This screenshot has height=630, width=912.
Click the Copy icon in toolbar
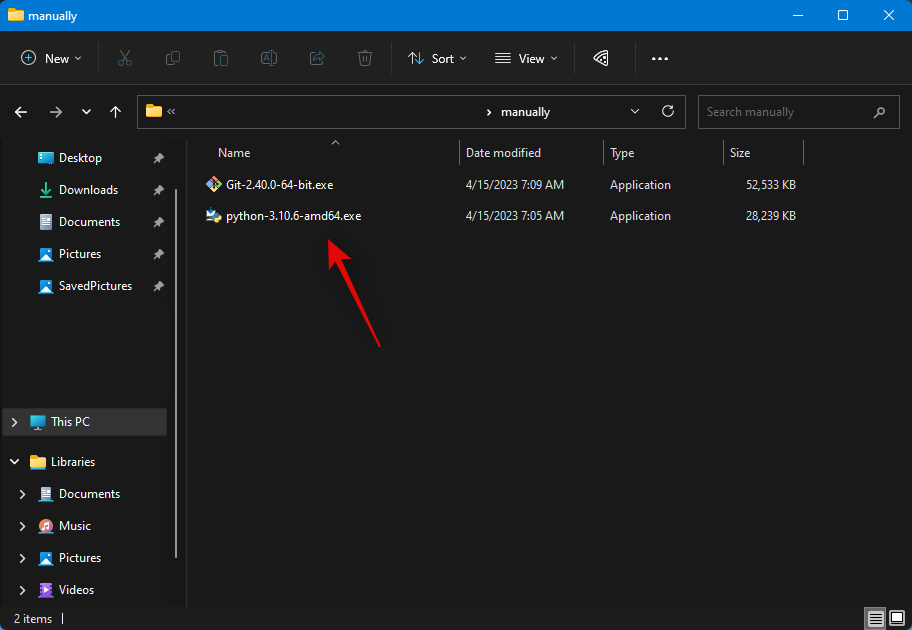(173, 59)
